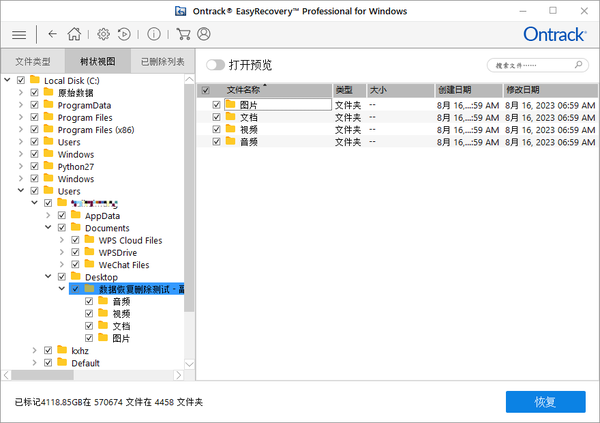Click the resume recovery icon
This screenshot has width=600, height=423.
124,34
